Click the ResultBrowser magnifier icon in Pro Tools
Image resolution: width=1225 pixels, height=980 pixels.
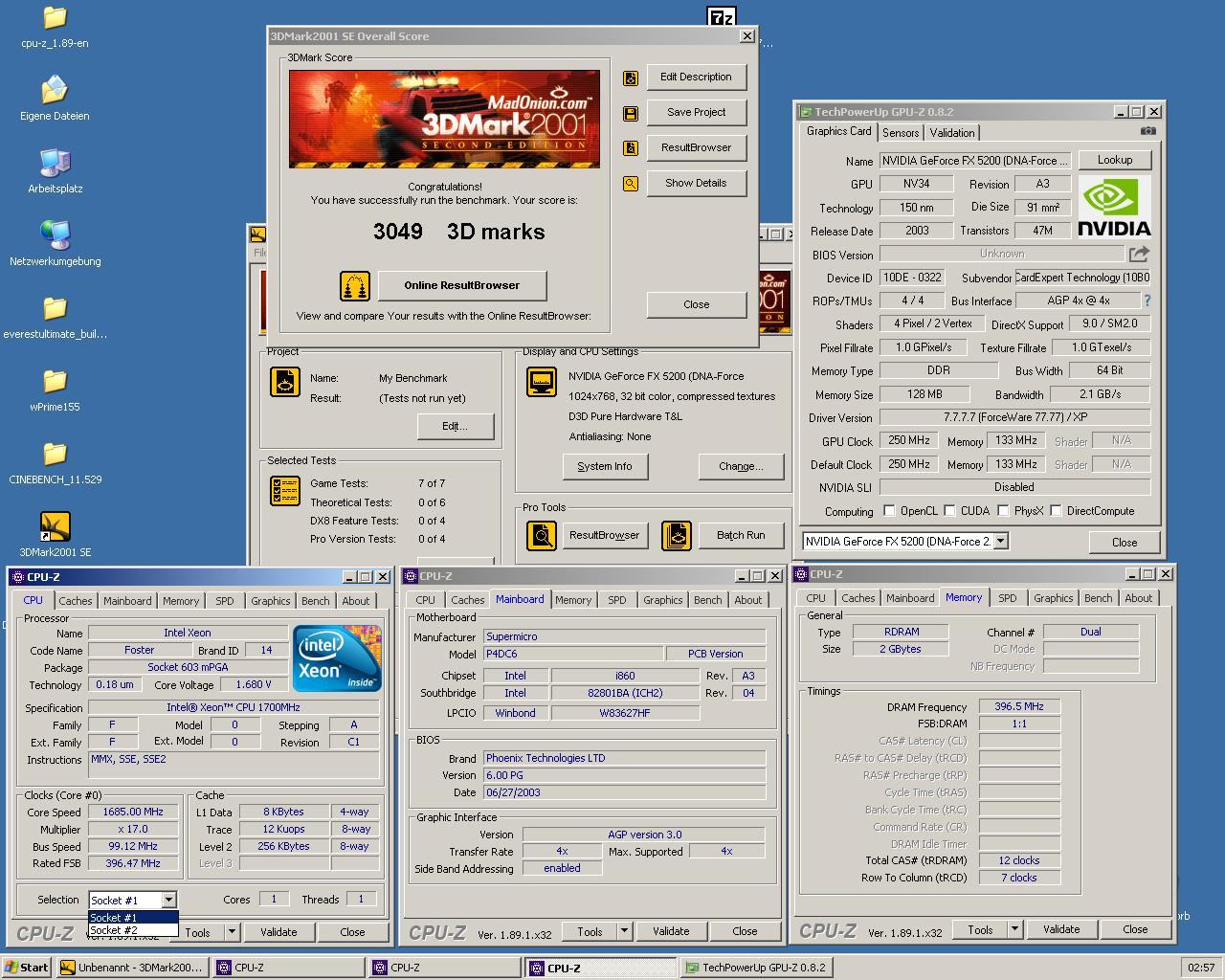point(542,535)
